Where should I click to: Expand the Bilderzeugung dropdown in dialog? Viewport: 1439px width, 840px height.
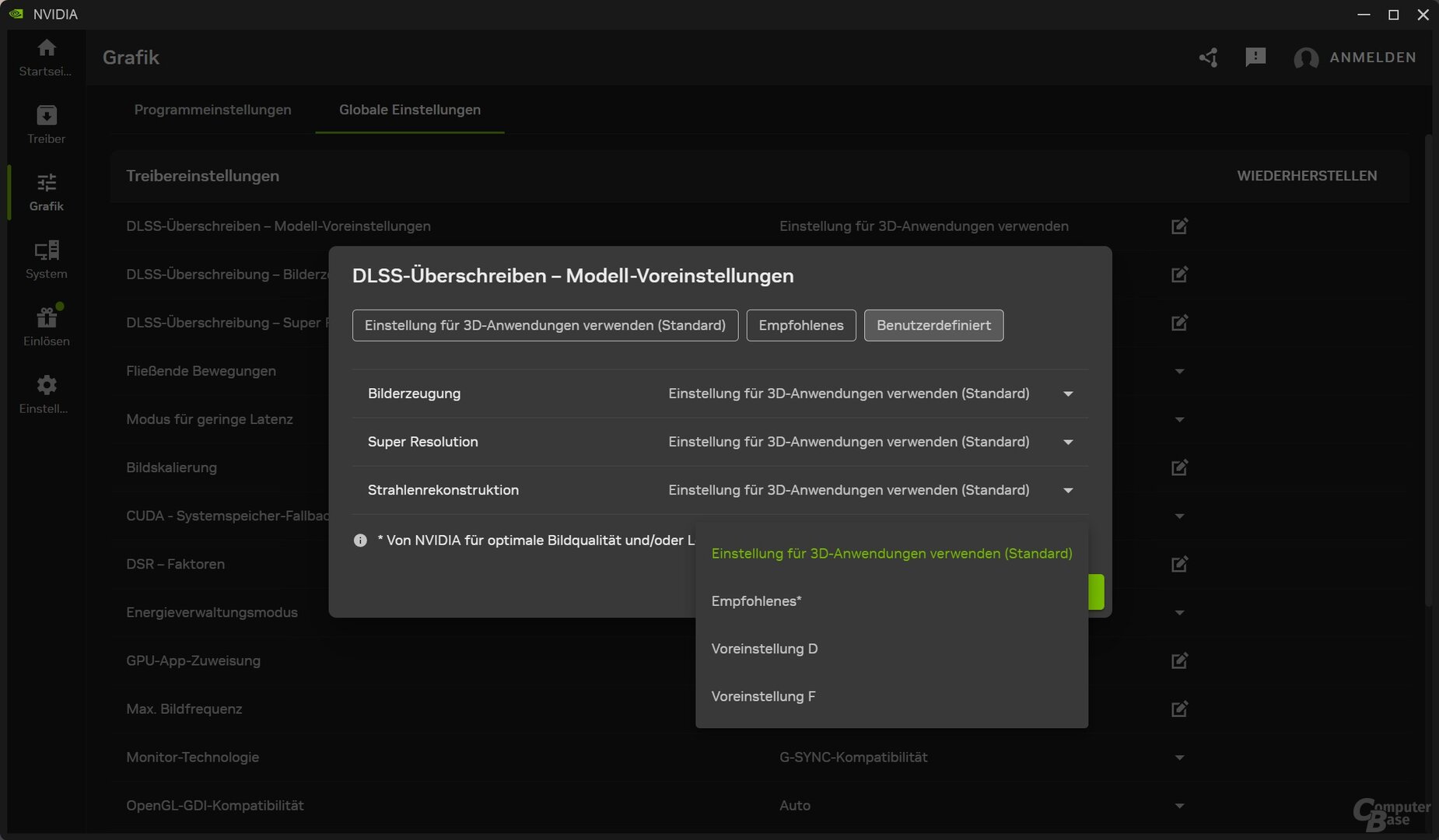(1068, 394)
